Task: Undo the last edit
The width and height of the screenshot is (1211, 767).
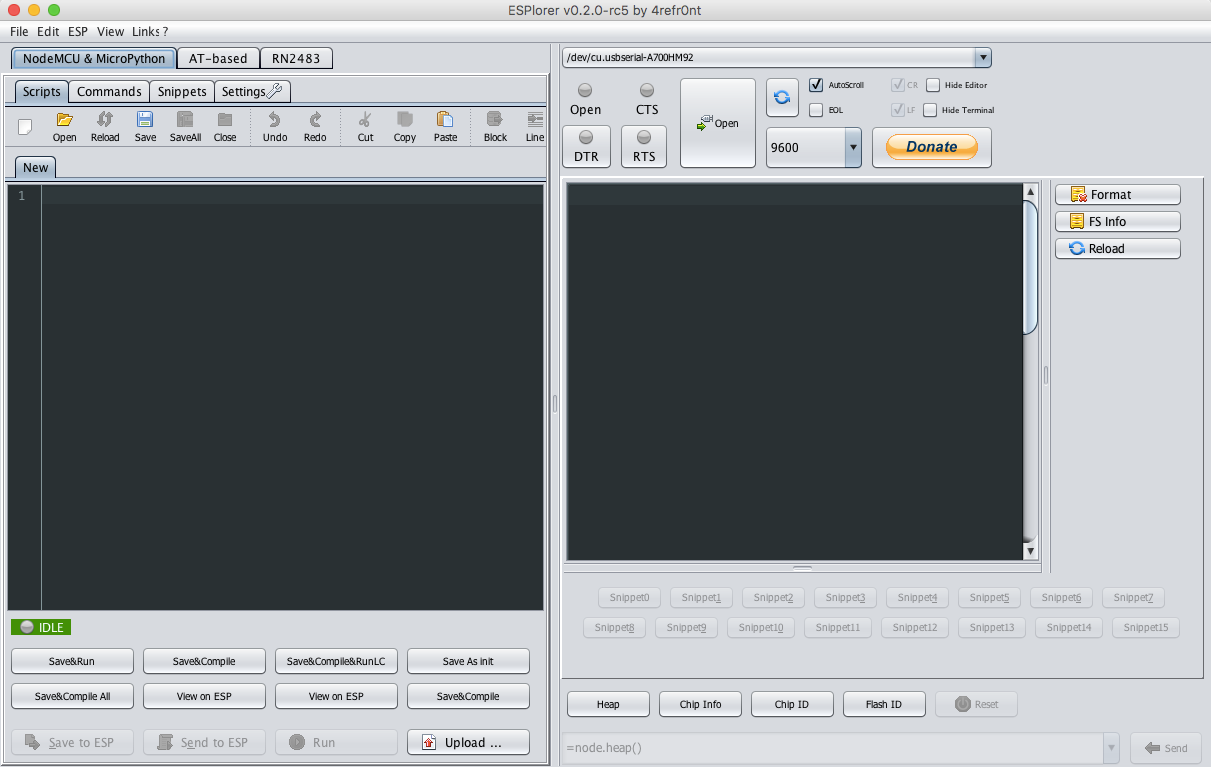Action: (x=275, y=127)
